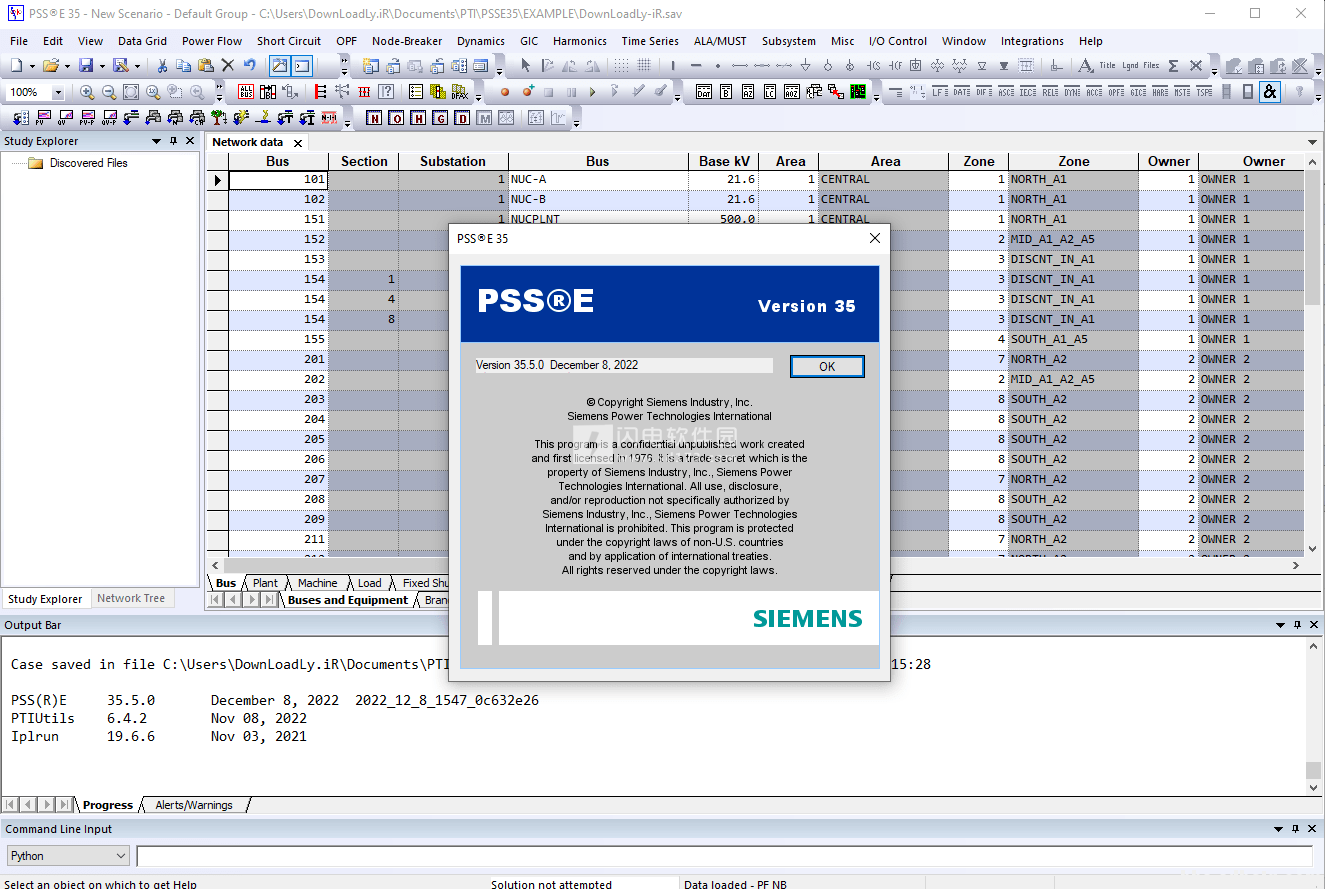Image resolution: width=1325 pixels, height=889 pixels.
Task: Click the ALL BUS toolbar icon
Action: point(246,92)
